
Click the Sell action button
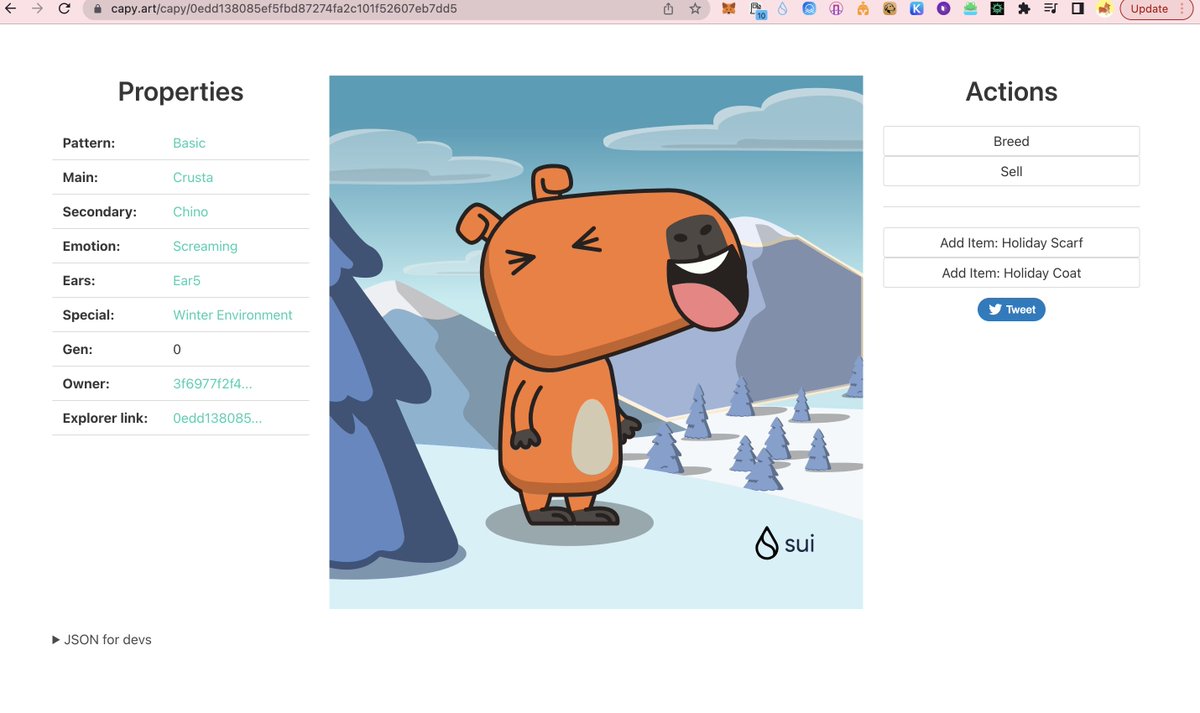(1011, 171)
